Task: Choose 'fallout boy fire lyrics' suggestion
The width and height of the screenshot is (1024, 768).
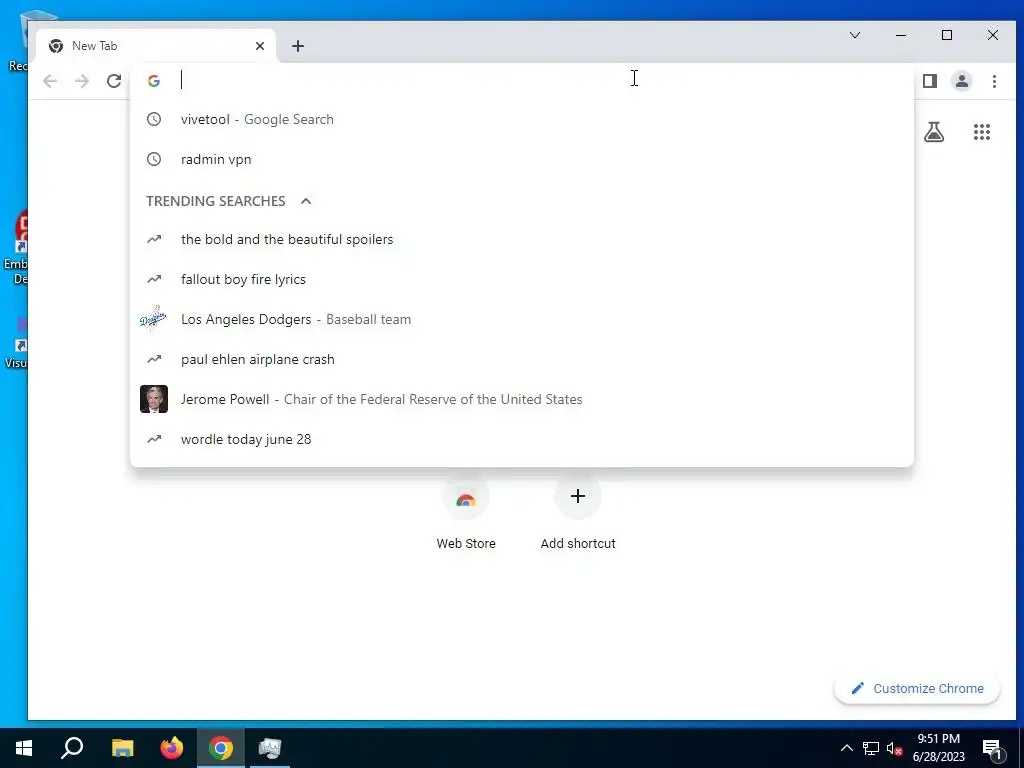Action: click(x=522, y=280)
